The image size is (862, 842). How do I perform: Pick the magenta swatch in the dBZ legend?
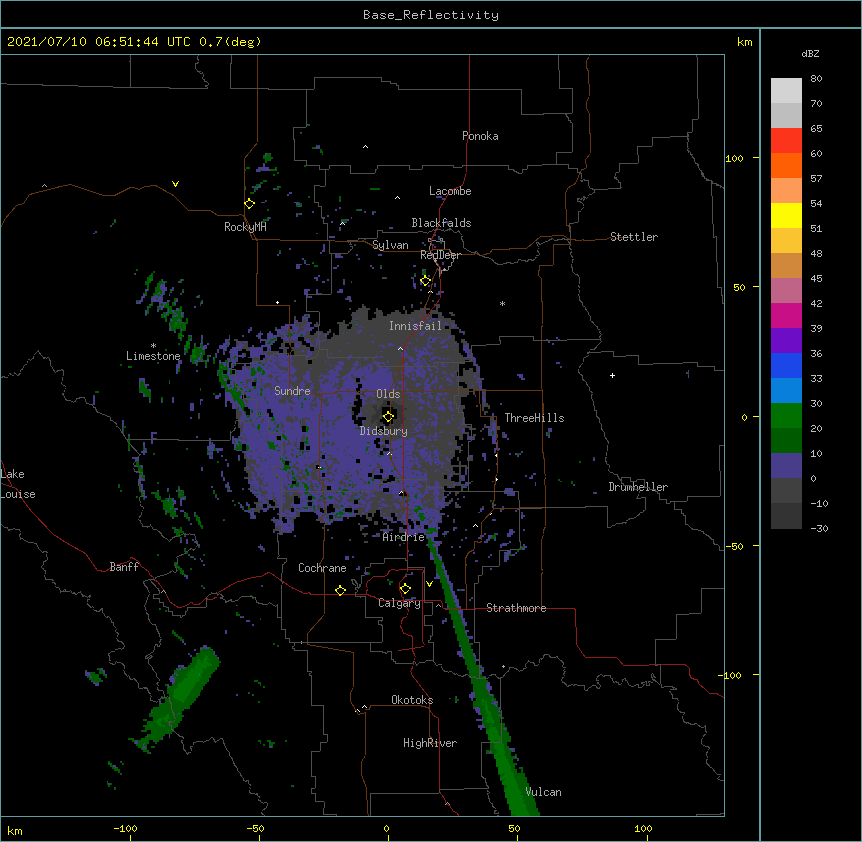click(786, 315)
